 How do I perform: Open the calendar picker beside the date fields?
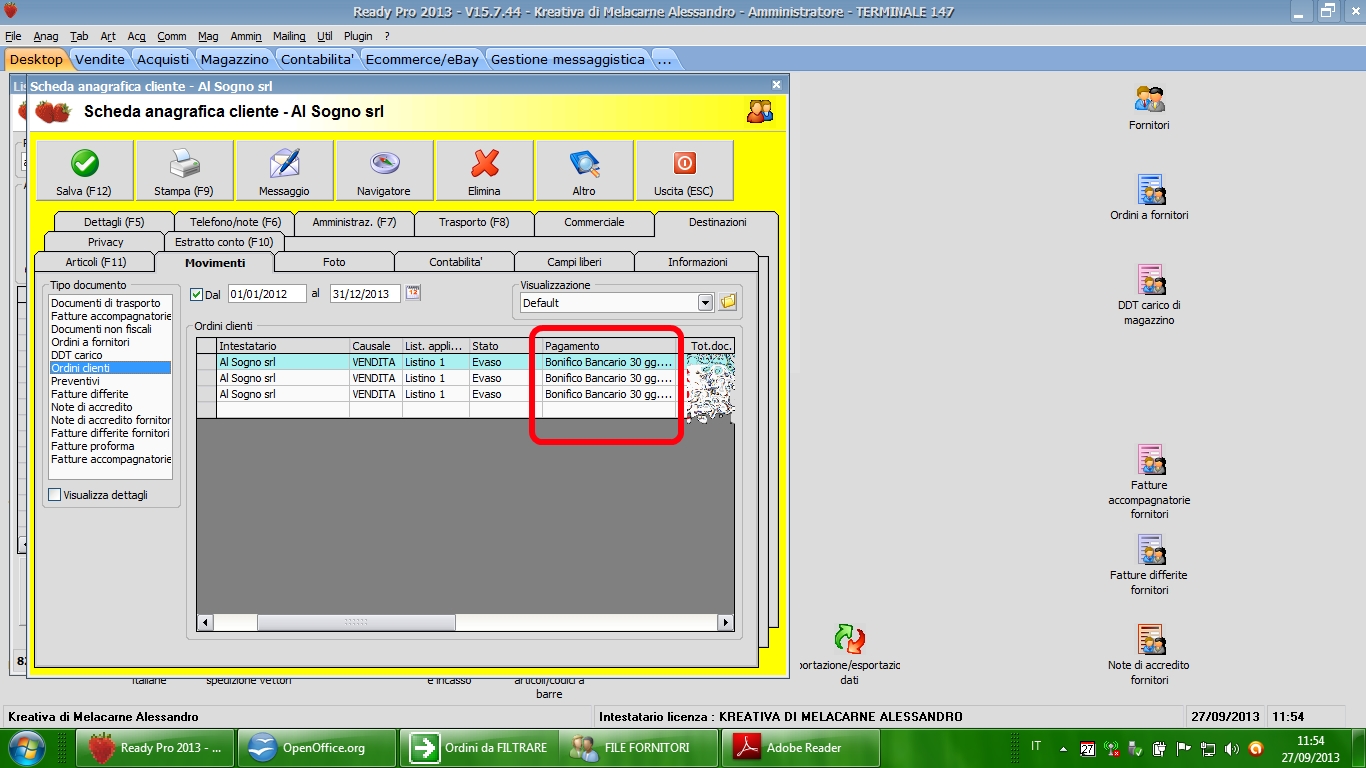(413, 293)
